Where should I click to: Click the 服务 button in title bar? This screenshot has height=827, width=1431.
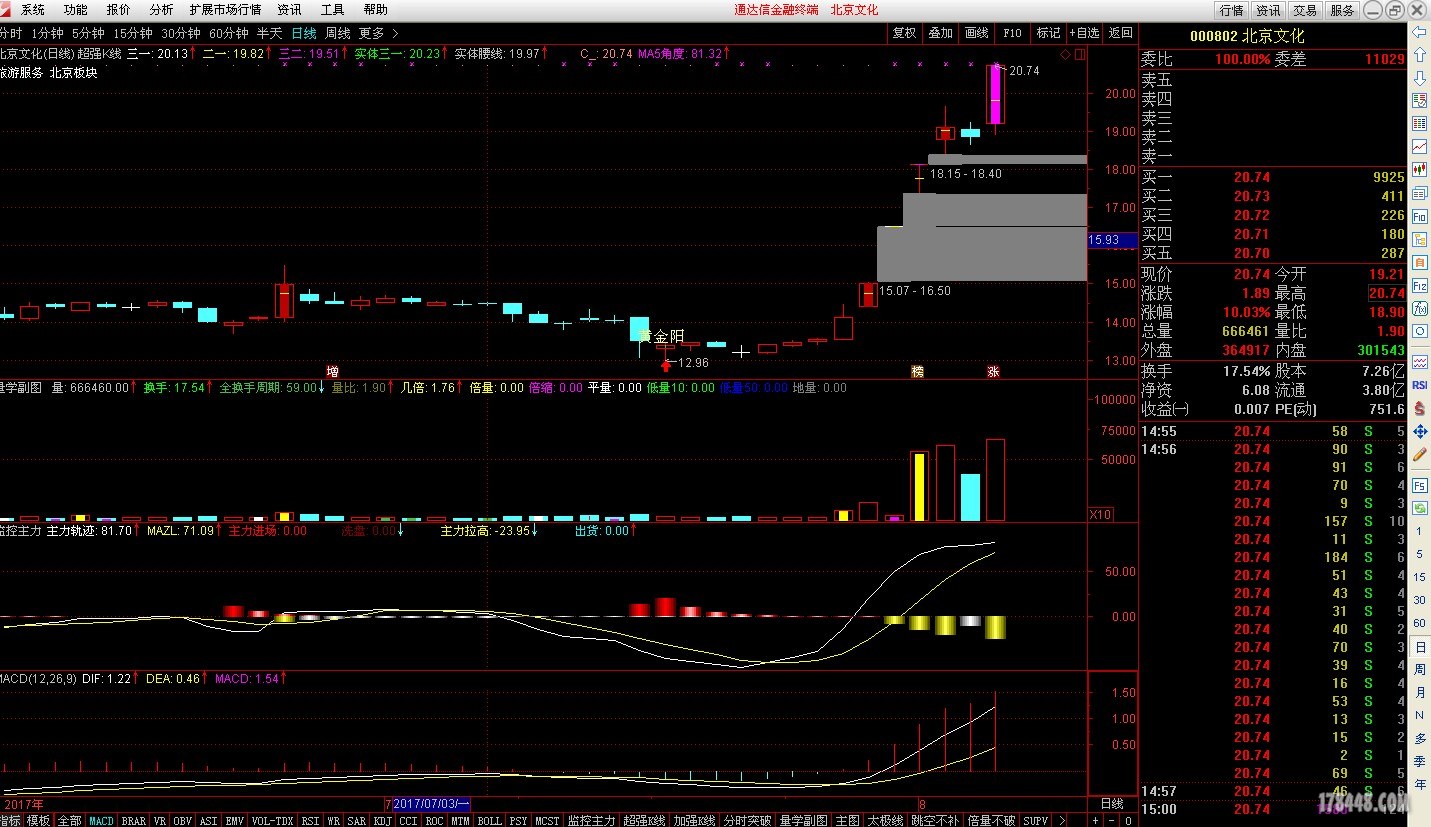click(1342, 10)
